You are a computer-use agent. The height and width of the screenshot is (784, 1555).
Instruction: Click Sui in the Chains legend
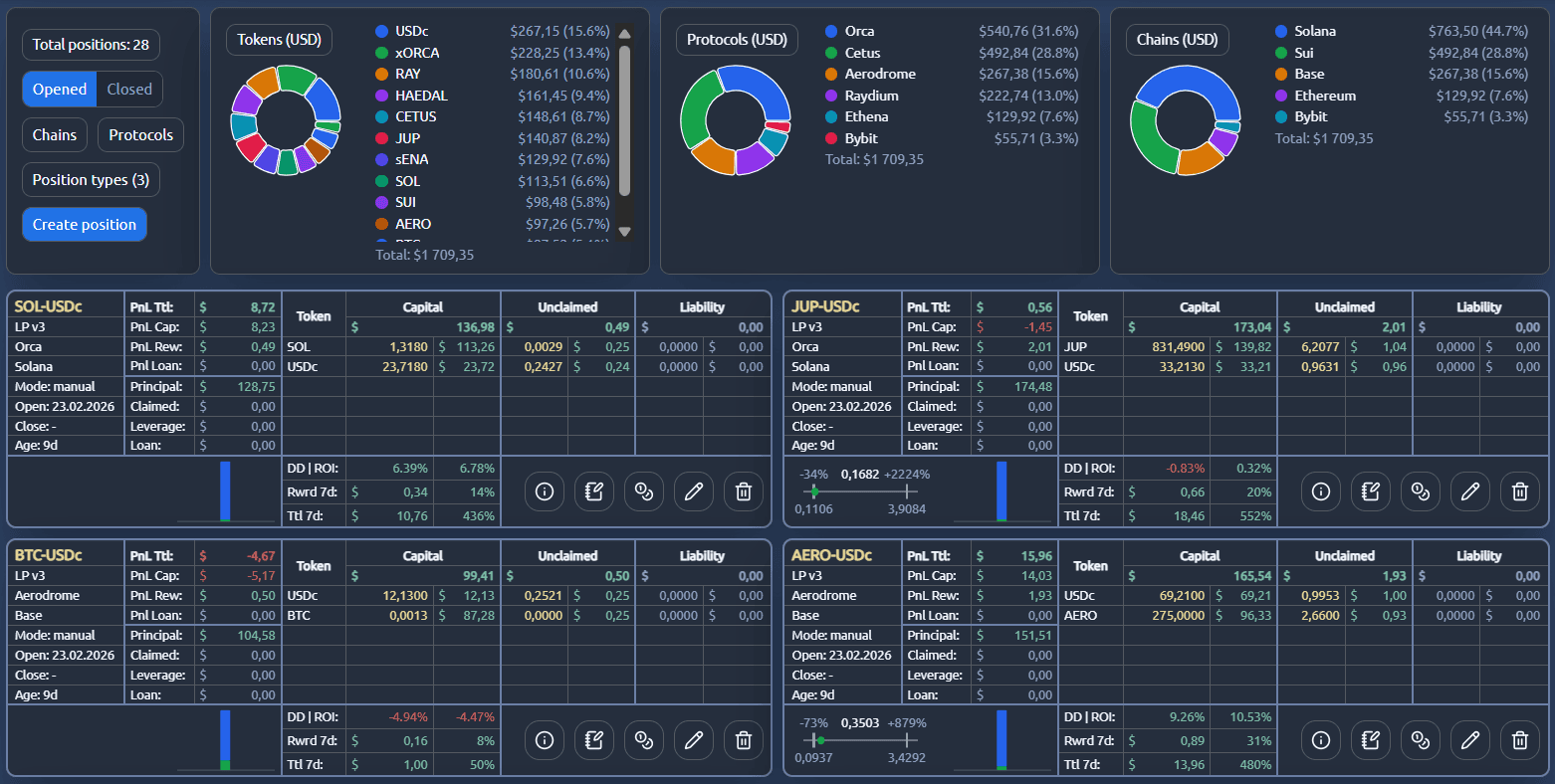1304,53
